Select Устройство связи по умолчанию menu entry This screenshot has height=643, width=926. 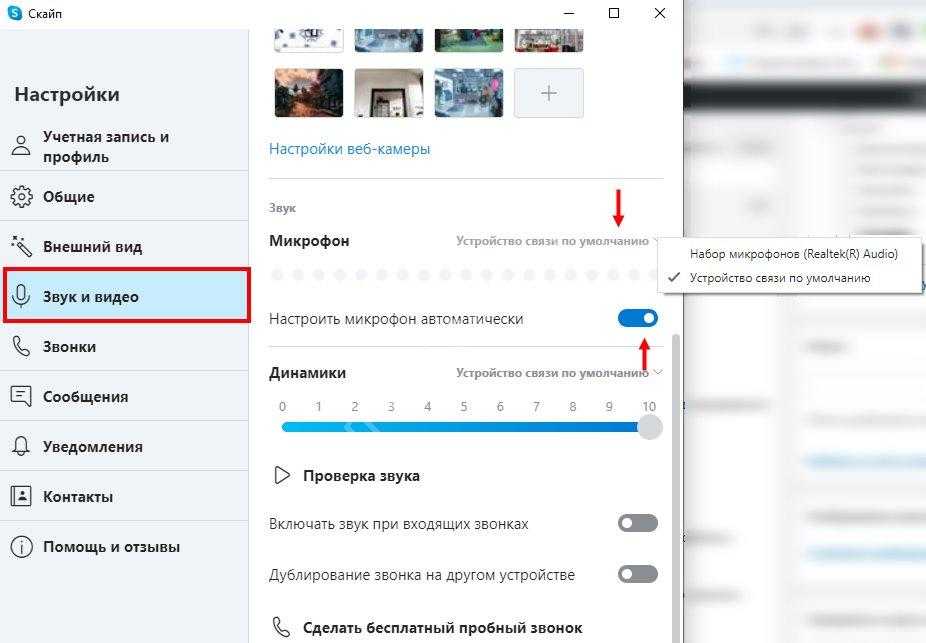[x=780, y=278]
